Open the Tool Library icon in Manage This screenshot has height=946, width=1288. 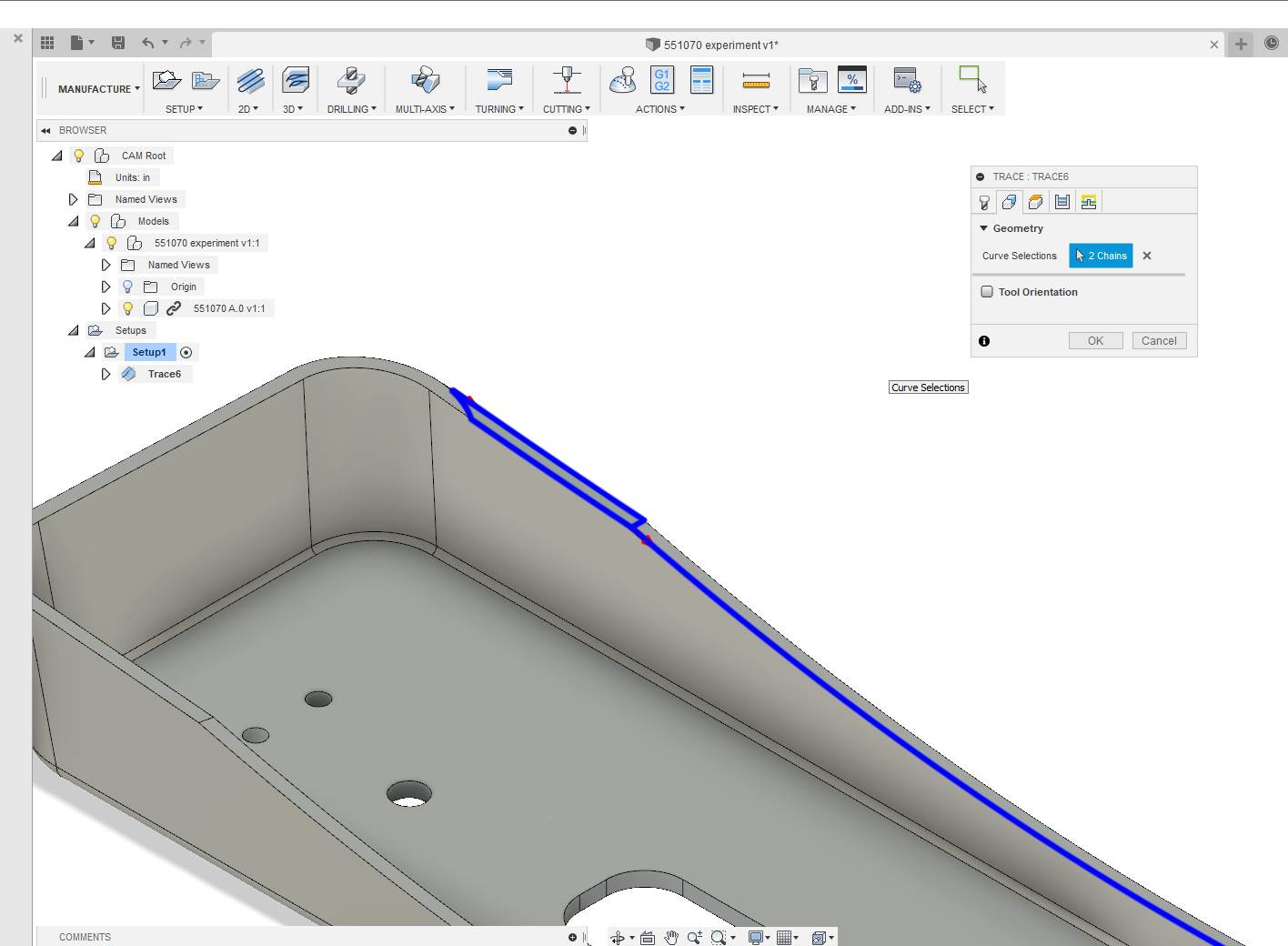(812, 81)
